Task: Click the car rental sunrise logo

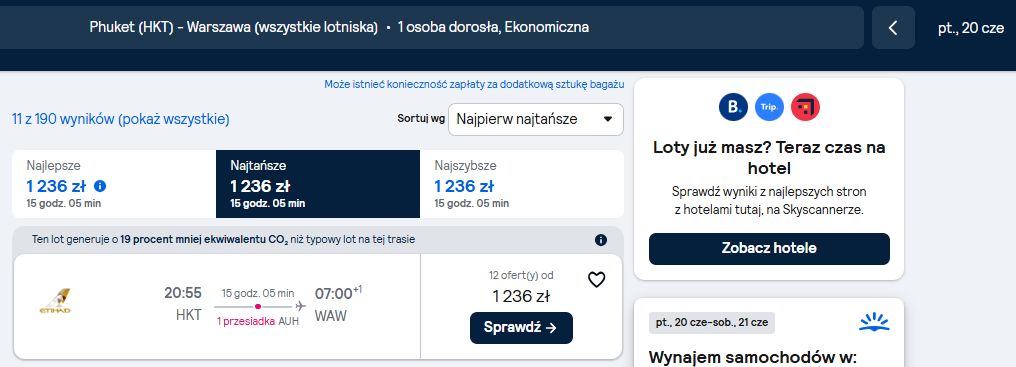Action: click(874, 322)
